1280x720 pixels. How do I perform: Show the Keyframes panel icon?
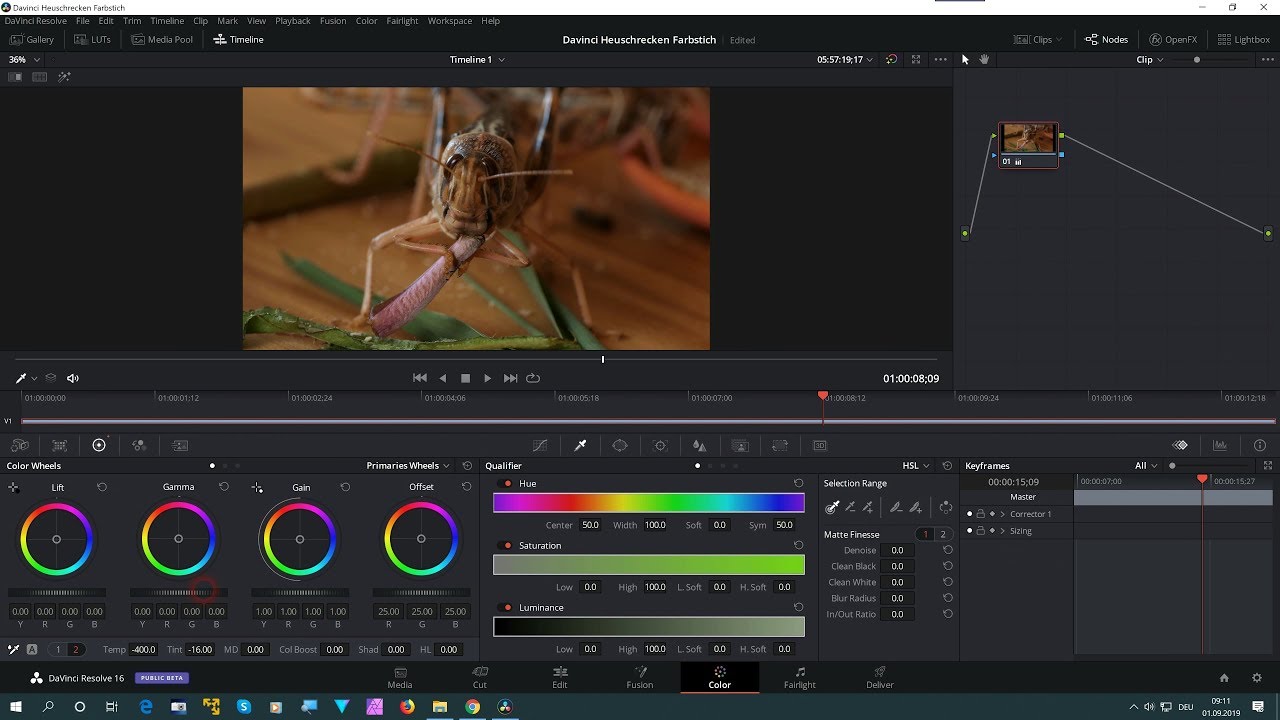(1180, 445)
